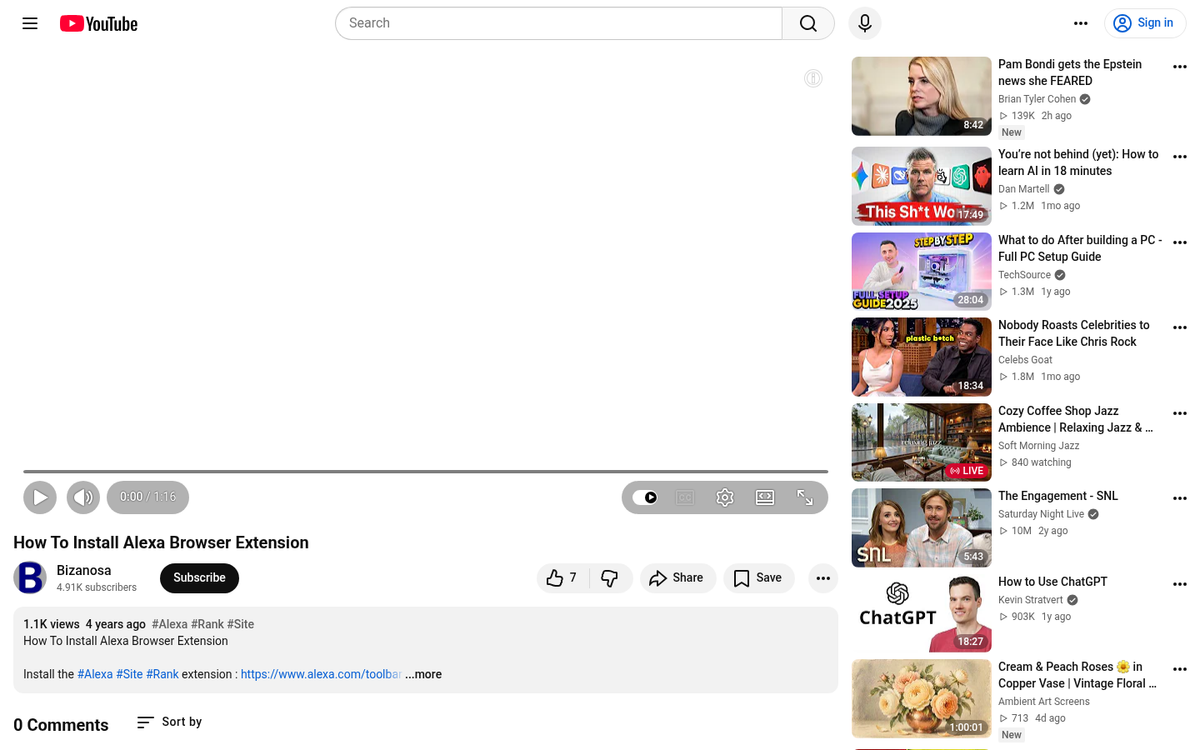This screenshot has width=1200, height=750.
Task: Open Sort by comments dropdown
Action: click(169, 722)
